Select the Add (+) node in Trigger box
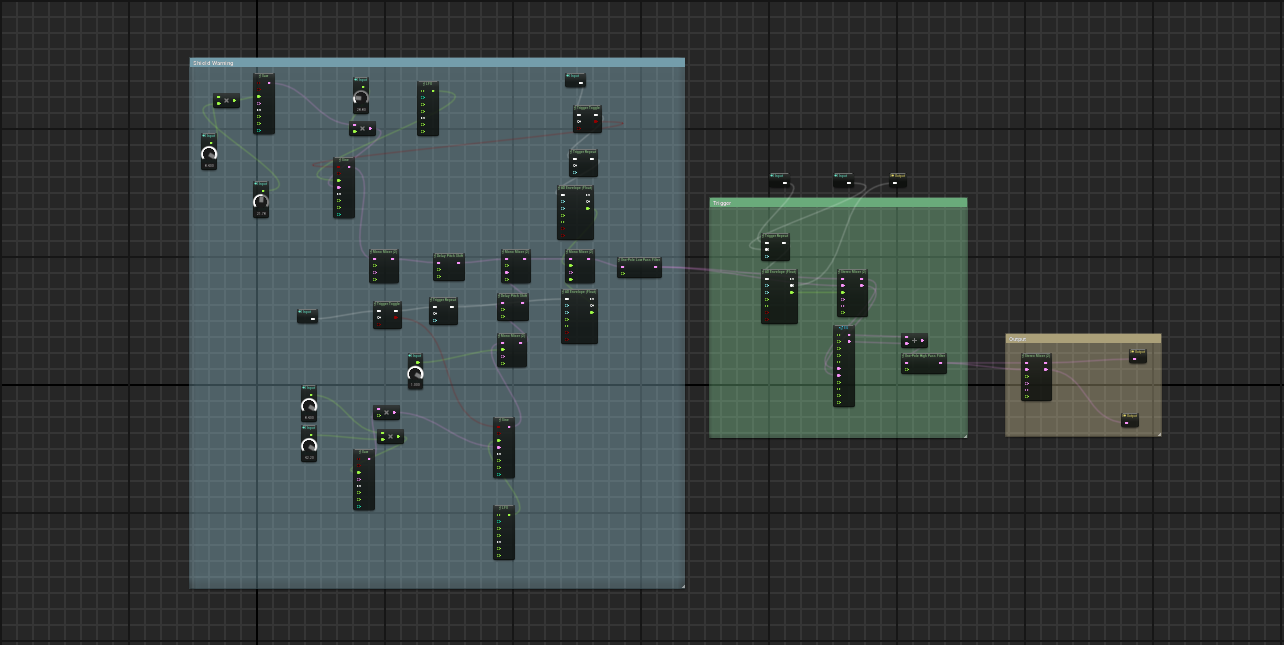The image size is (1284, 645). [x=914, y=340]
